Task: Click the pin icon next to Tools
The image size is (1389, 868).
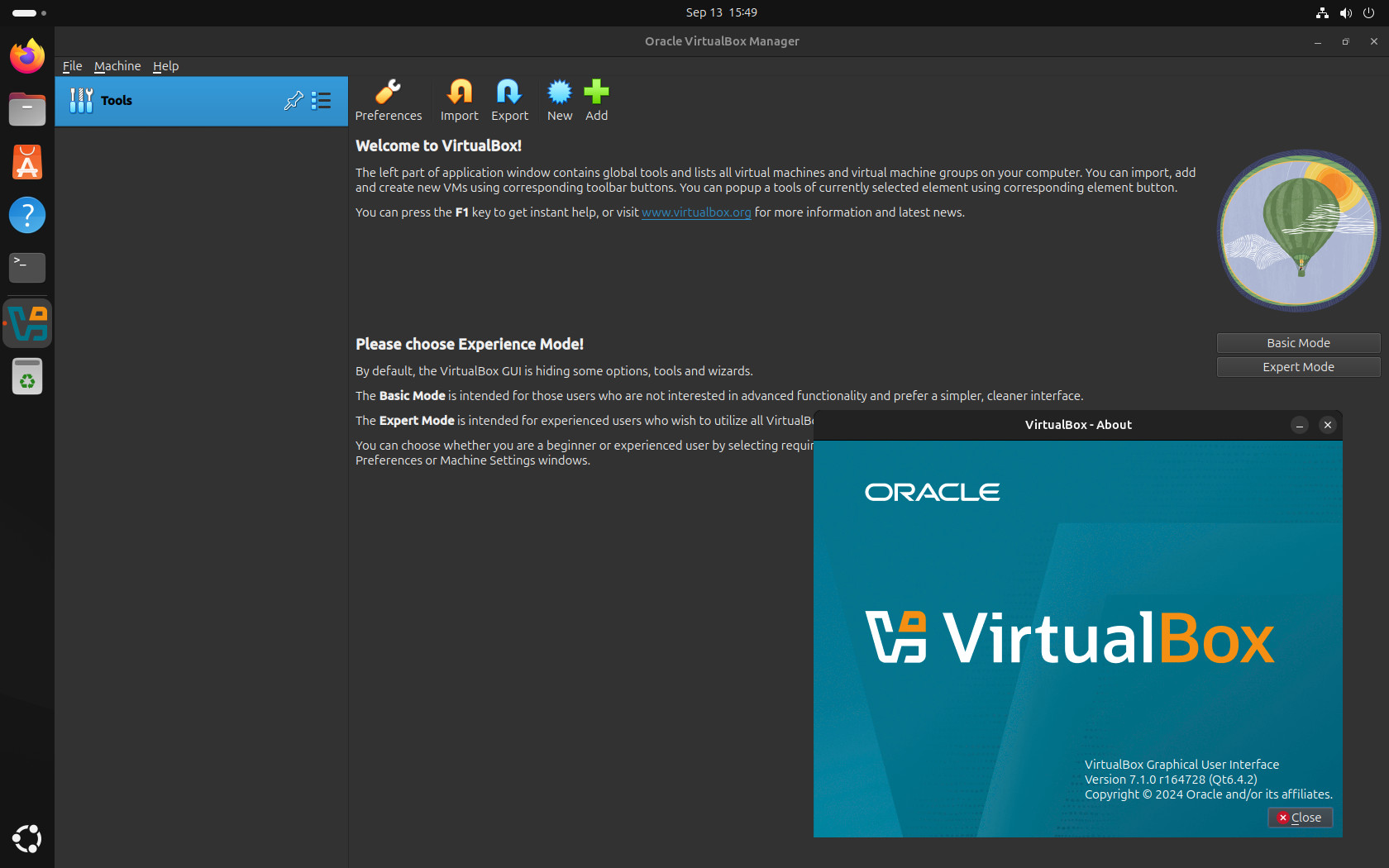Action: tap(293, 101)
